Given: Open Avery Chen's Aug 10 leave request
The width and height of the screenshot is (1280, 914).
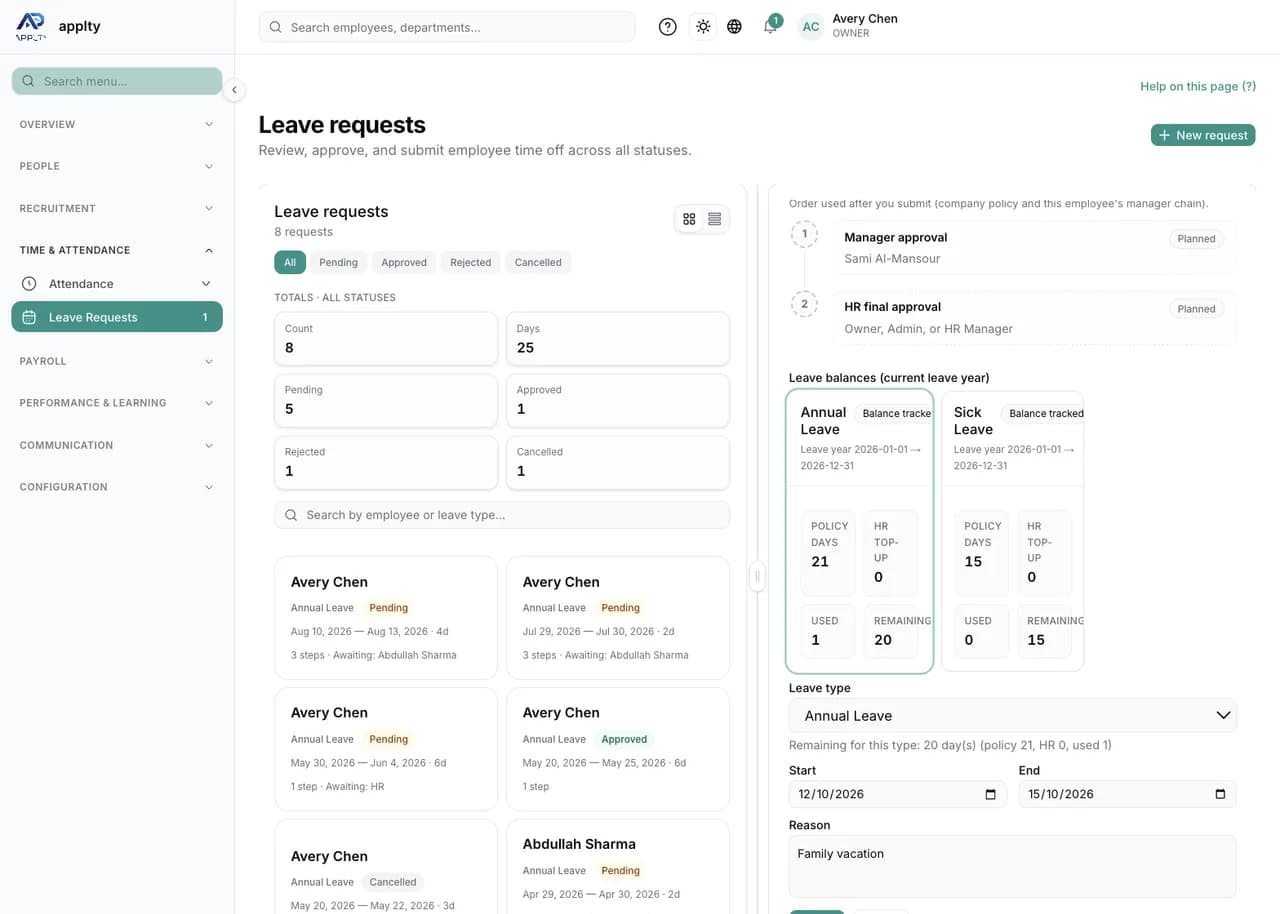Looking at the screenshot, I should pyautogui.click(x=386, y=618).
